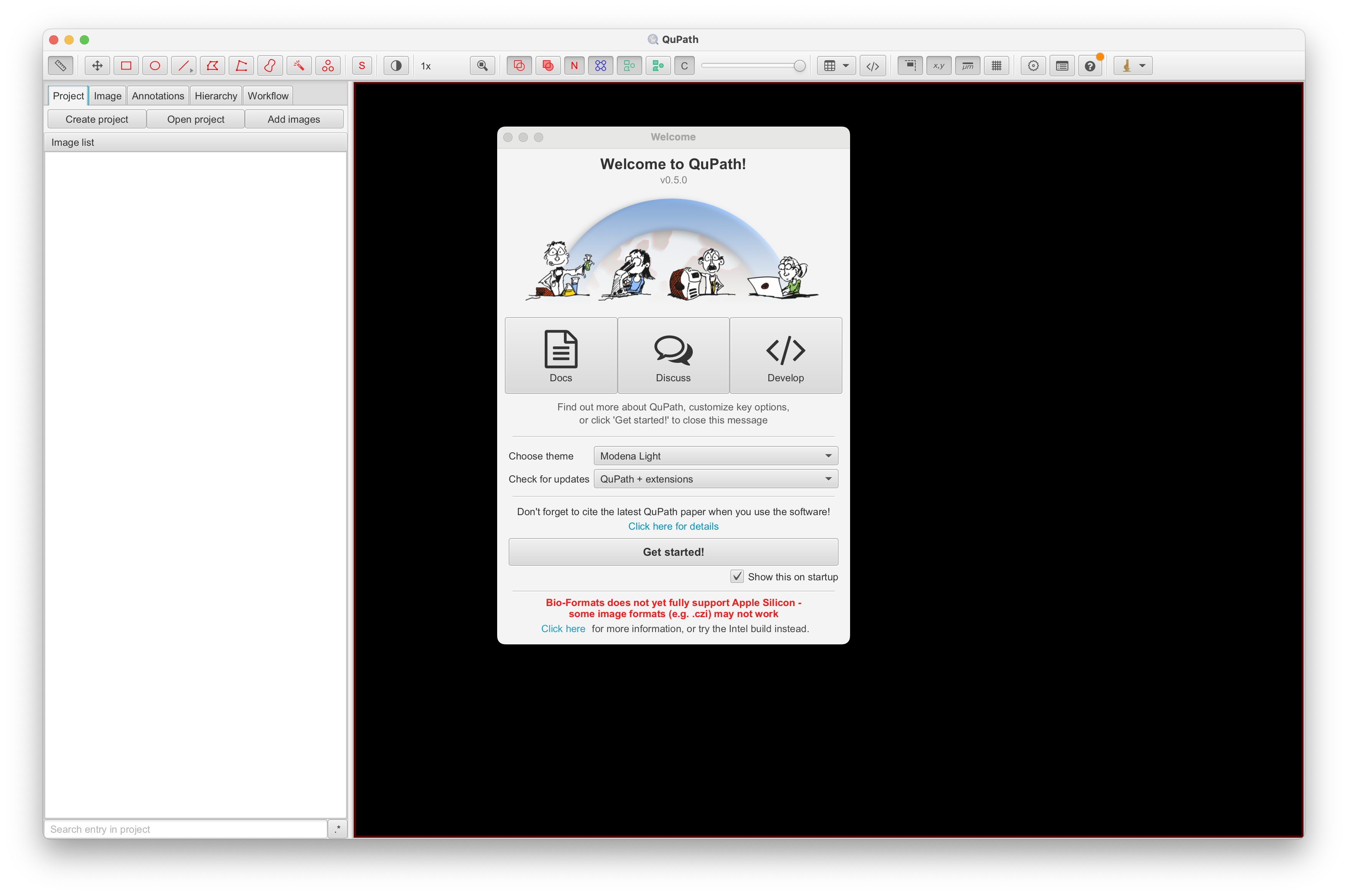Show the log window
The height and width of the screenshot is (896, 1348).
pos(1061,65)
